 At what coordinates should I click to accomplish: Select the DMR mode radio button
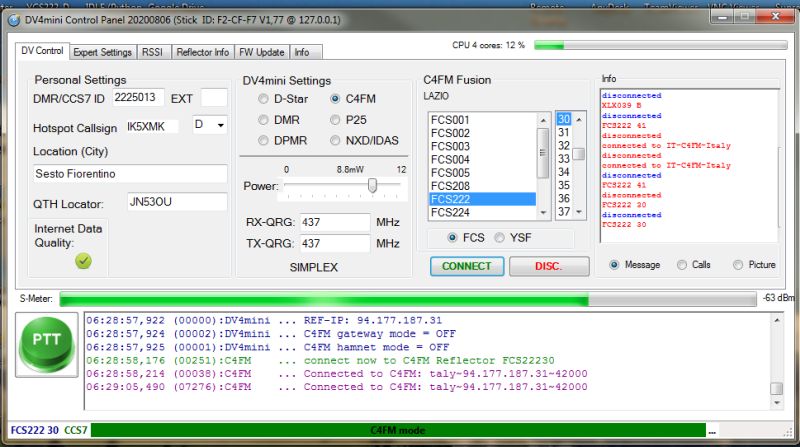click(263, 120)
